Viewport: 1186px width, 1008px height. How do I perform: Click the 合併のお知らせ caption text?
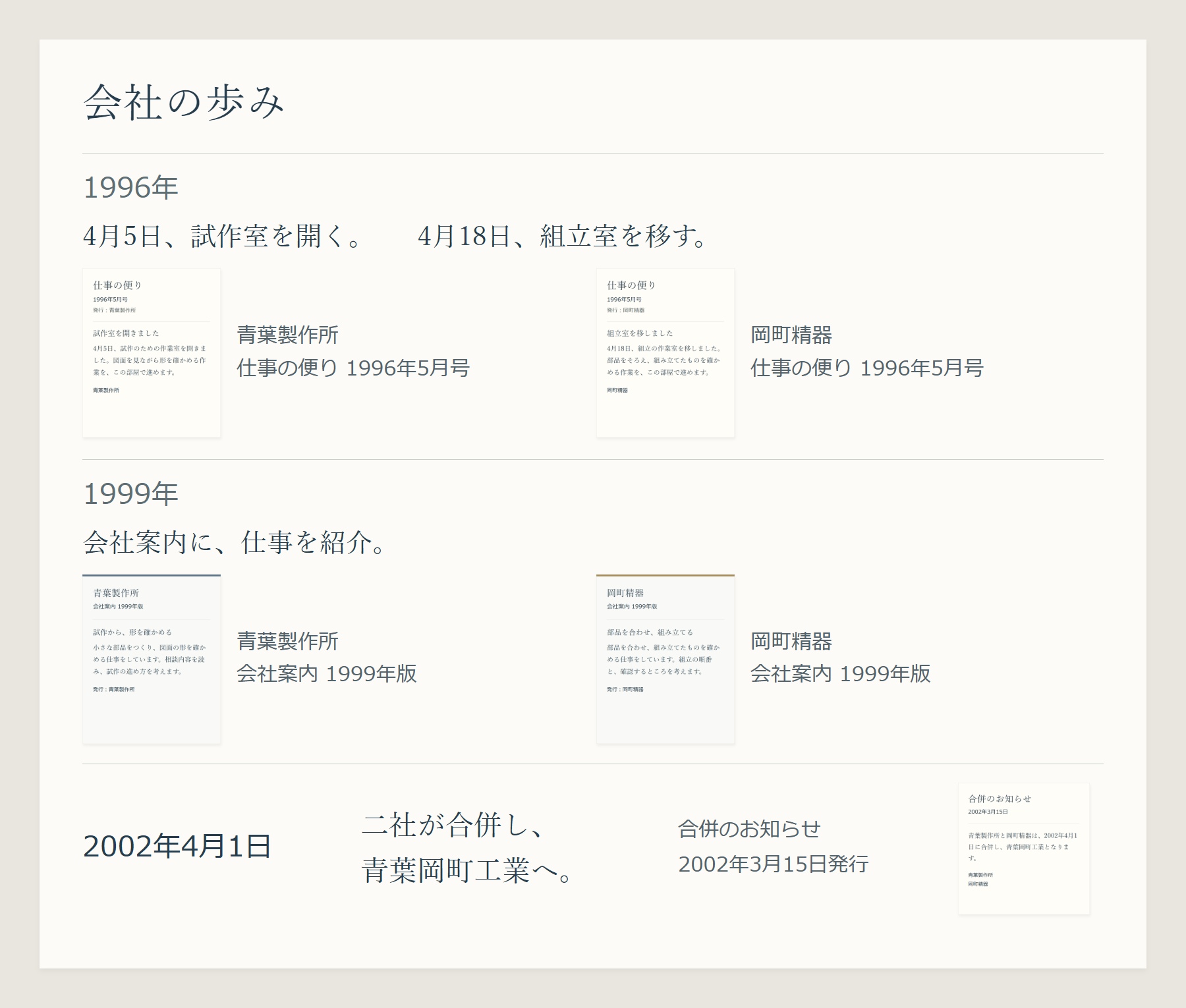click(x=750, y=828)
